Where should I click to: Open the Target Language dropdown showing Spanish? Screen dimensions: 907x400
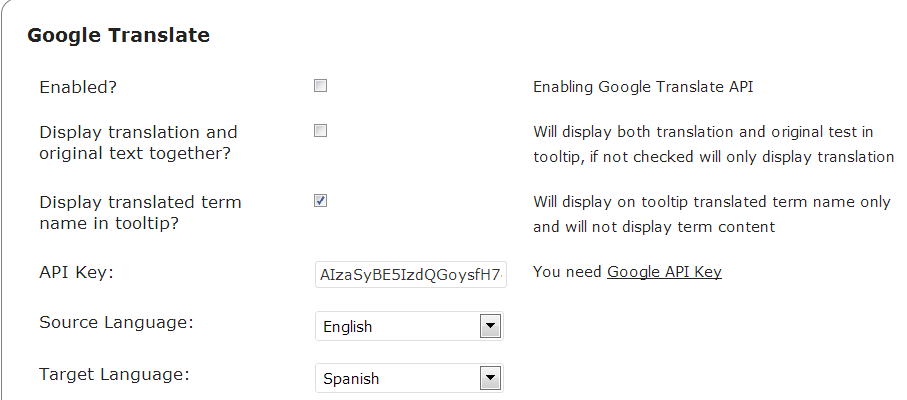pyautogui.click(x=400, y=379)
